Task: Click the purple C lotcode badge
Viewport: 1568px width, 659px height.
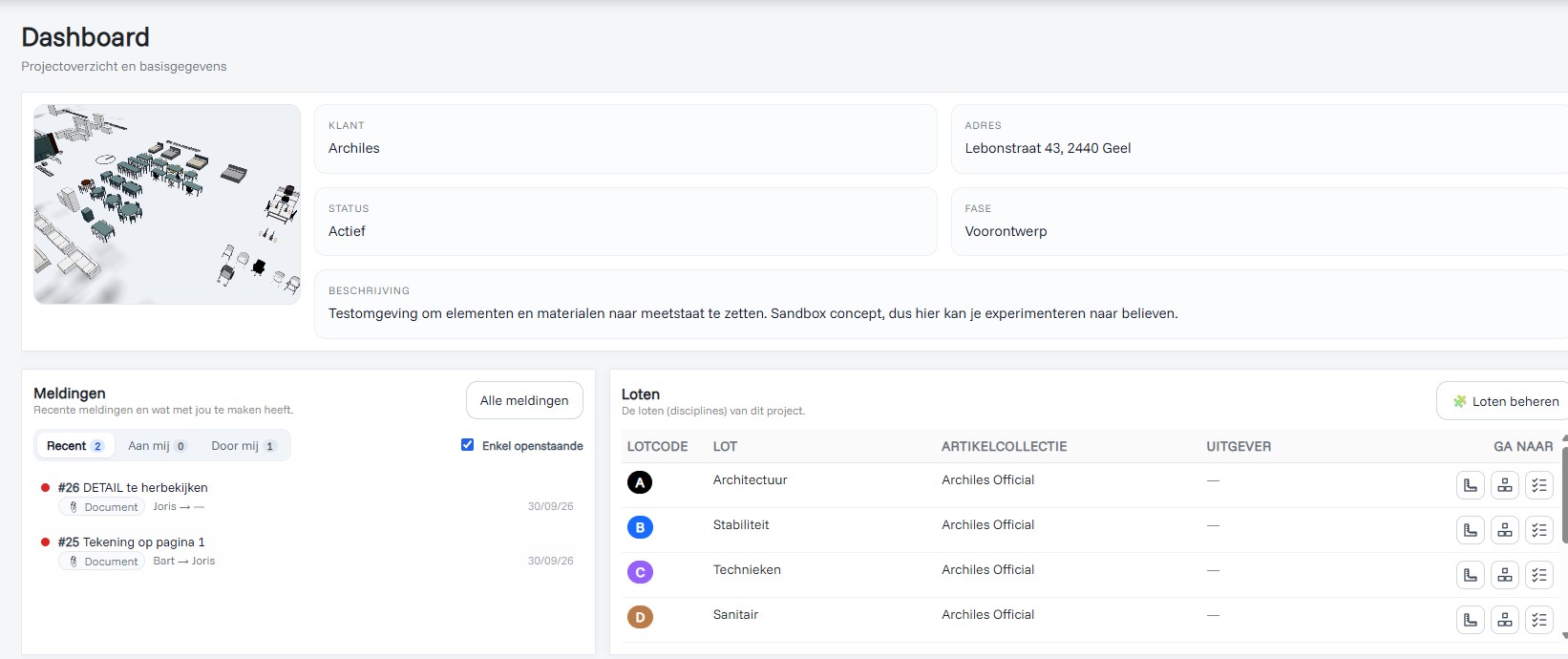Action: [640, 572]
